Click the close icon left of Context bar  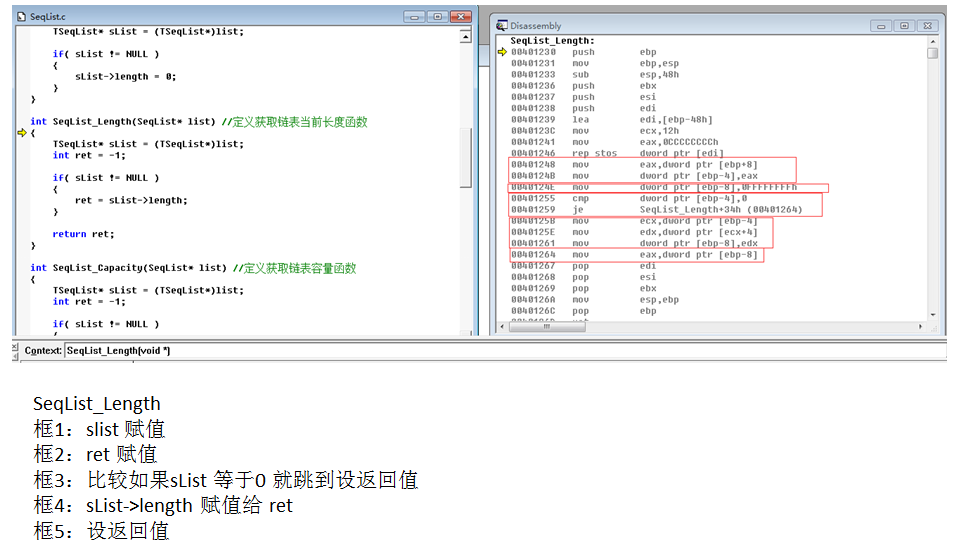[x=15, y=347]
